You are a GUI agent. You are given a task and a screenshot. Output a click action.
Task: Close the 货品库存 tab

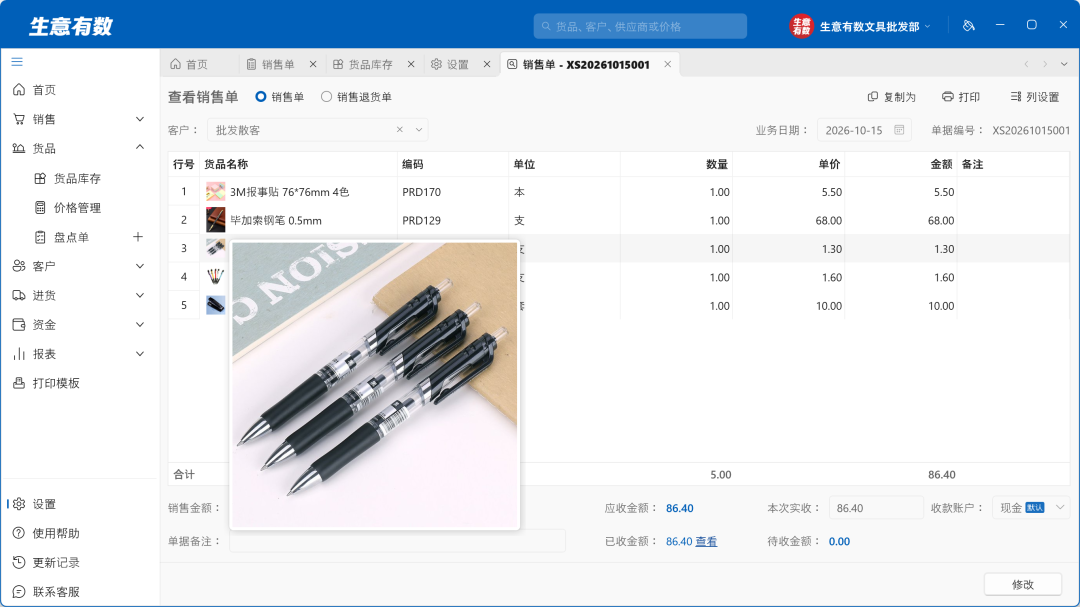point(411,64)
